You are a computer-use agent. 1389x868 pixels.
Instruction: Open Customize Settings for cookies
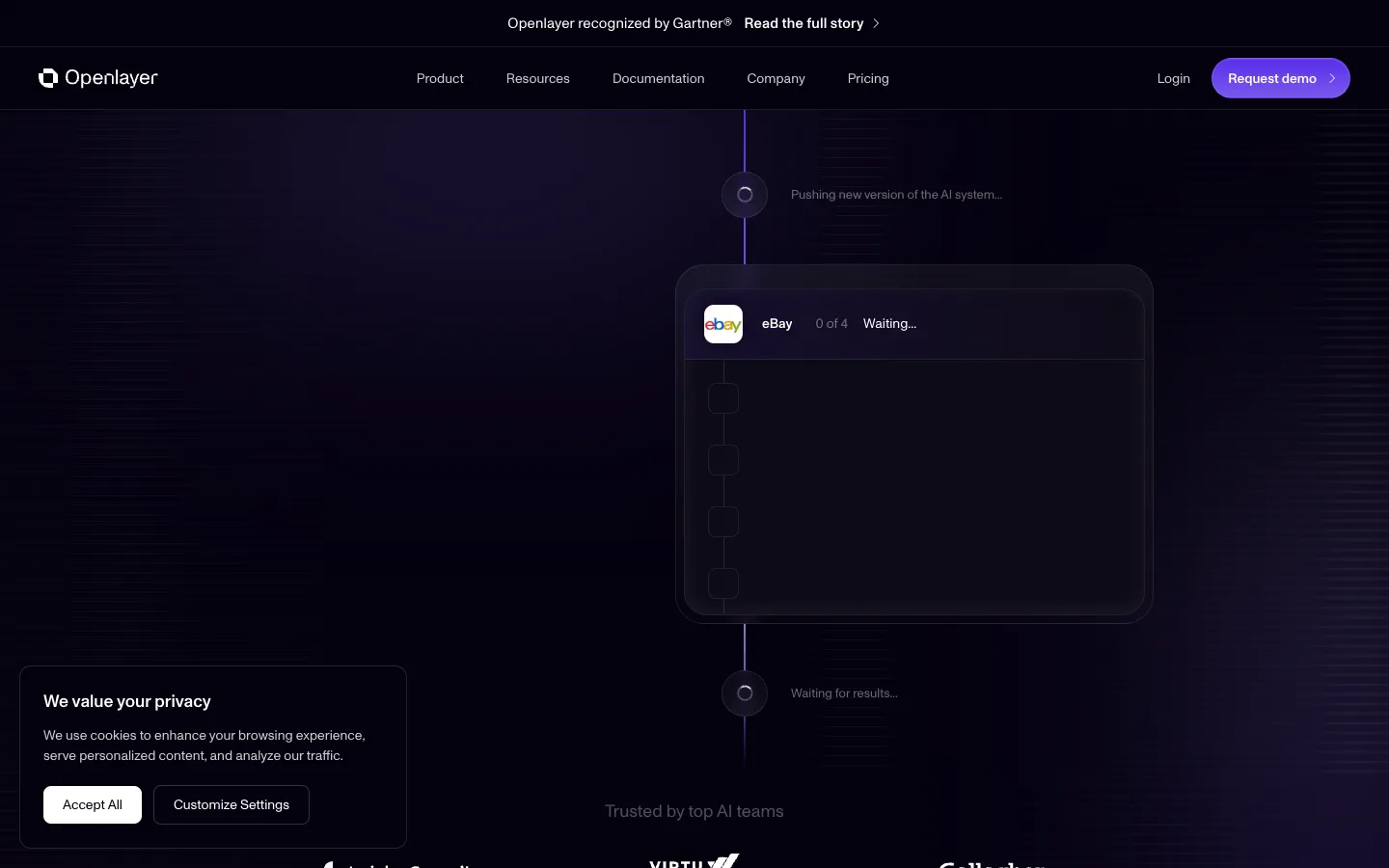[x=231, y=804]
